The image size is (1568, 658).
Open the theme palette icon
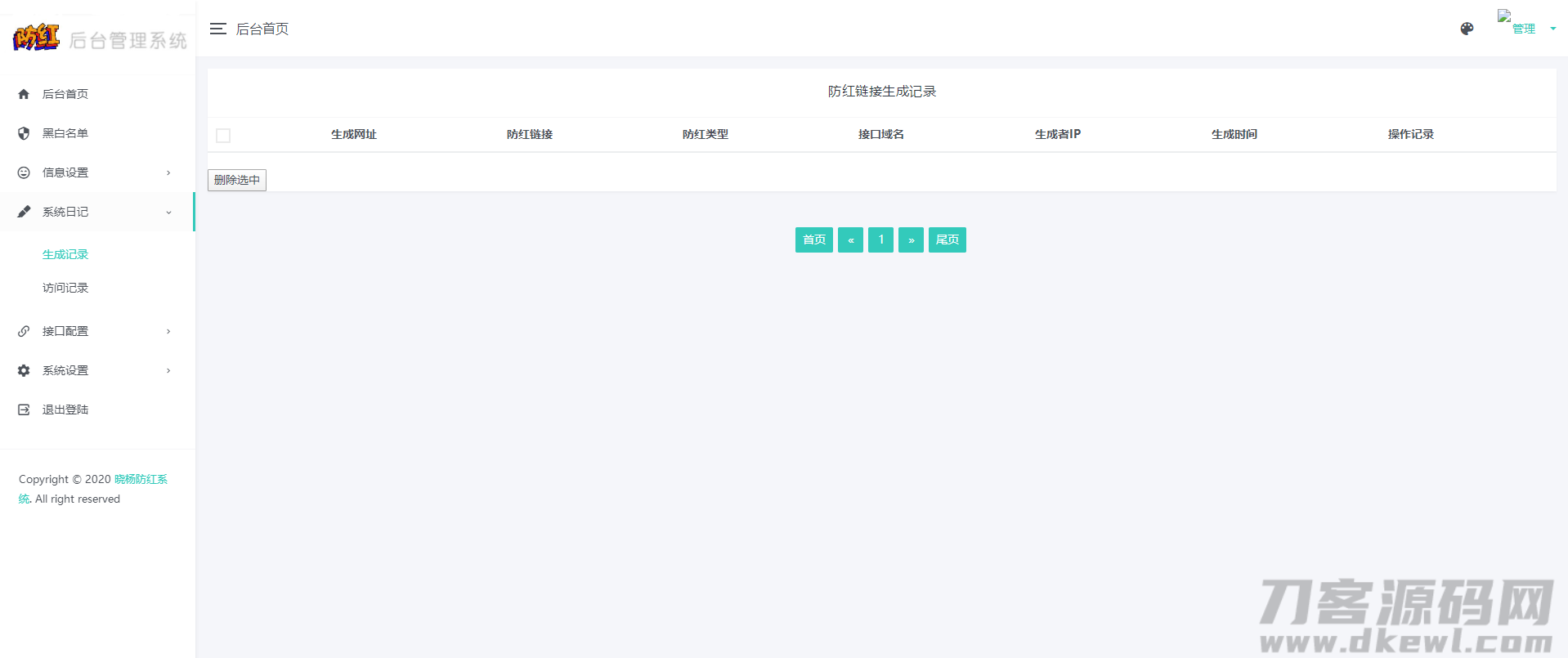1467,29
